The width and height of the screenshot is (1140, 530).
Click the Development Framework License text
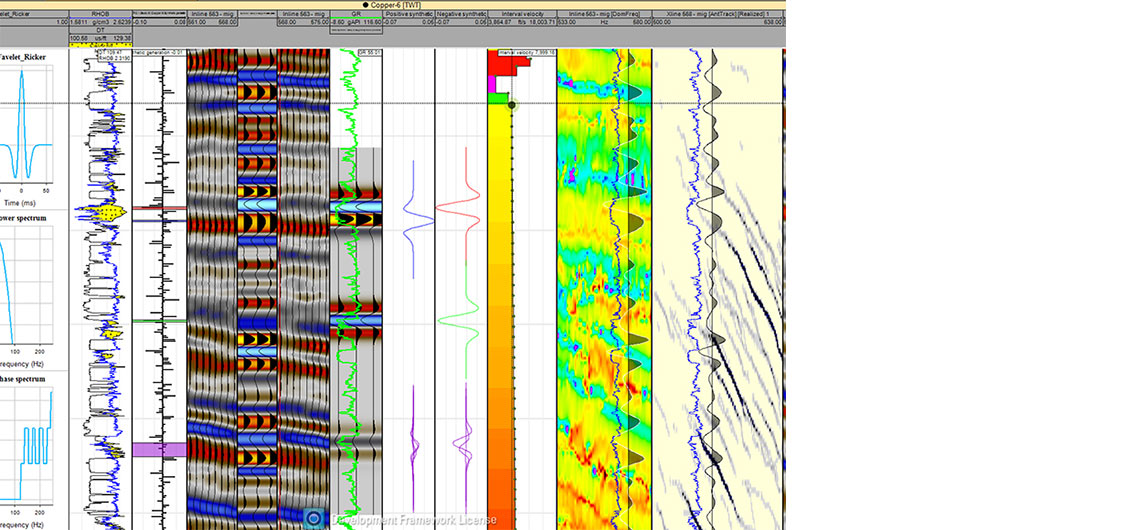point(413,520)
